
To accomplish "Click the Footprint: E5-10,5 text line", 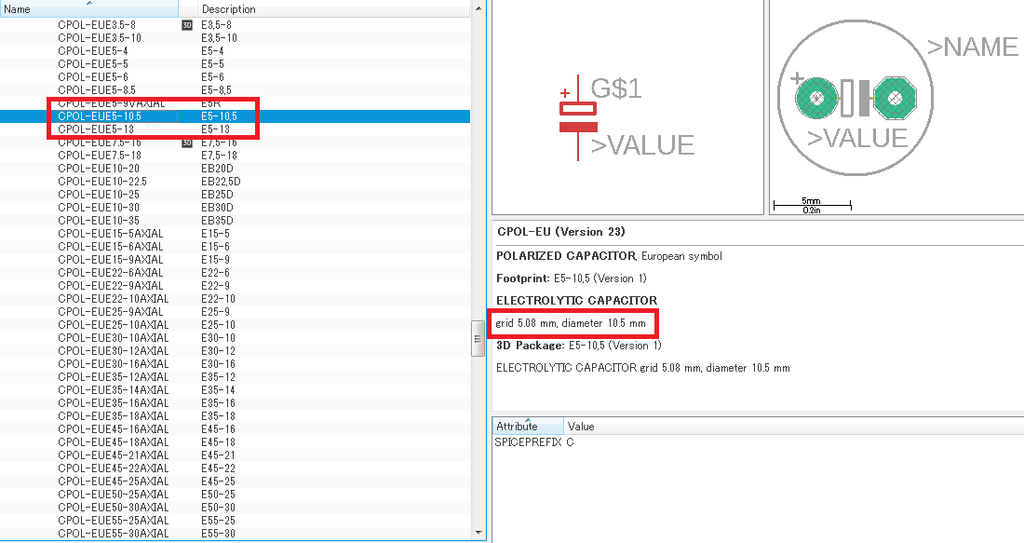I will (x=571, y=278).
